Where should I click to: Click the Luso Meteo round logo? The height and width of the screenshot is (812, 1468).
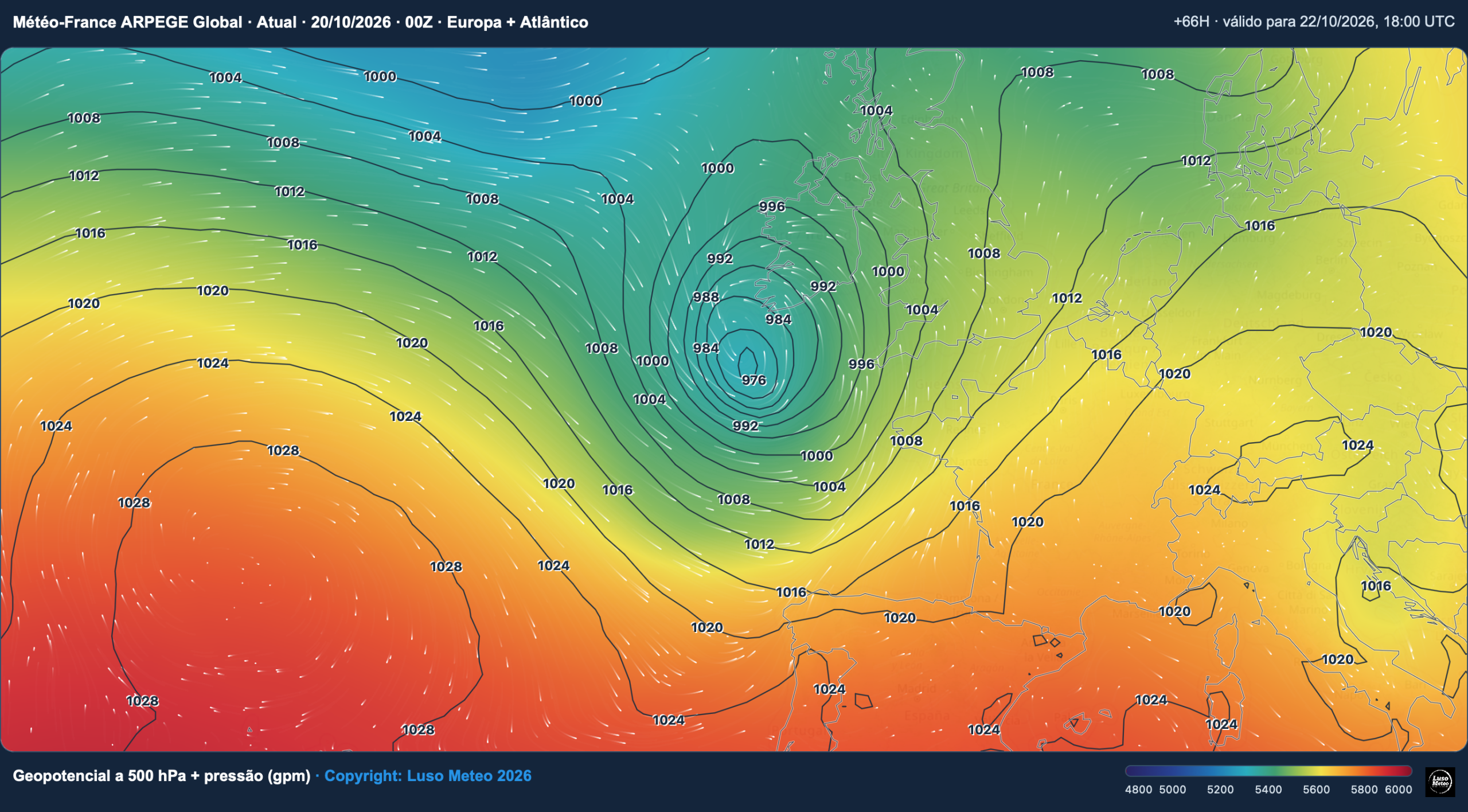(1440, 782)
